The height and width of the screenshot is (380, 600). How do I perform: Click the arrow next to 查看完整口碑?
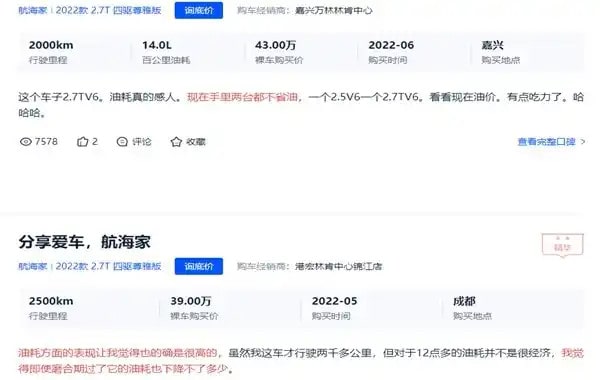coord(583,142)
